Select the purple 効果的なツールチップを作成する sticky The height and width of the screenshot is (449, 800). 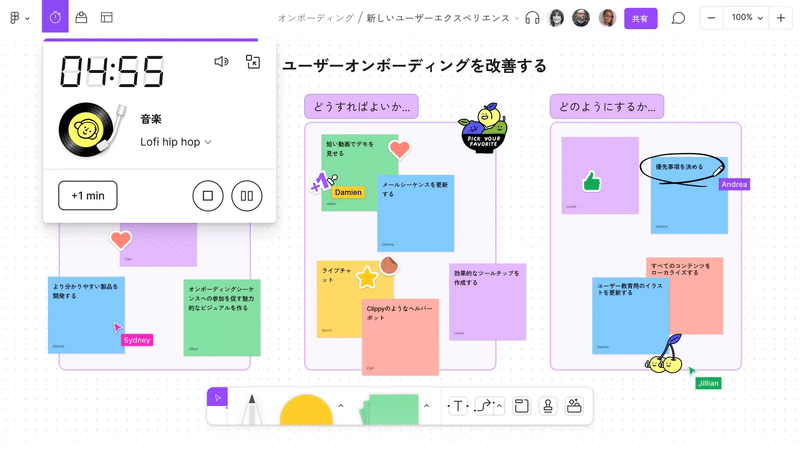[x=487, y=302]
